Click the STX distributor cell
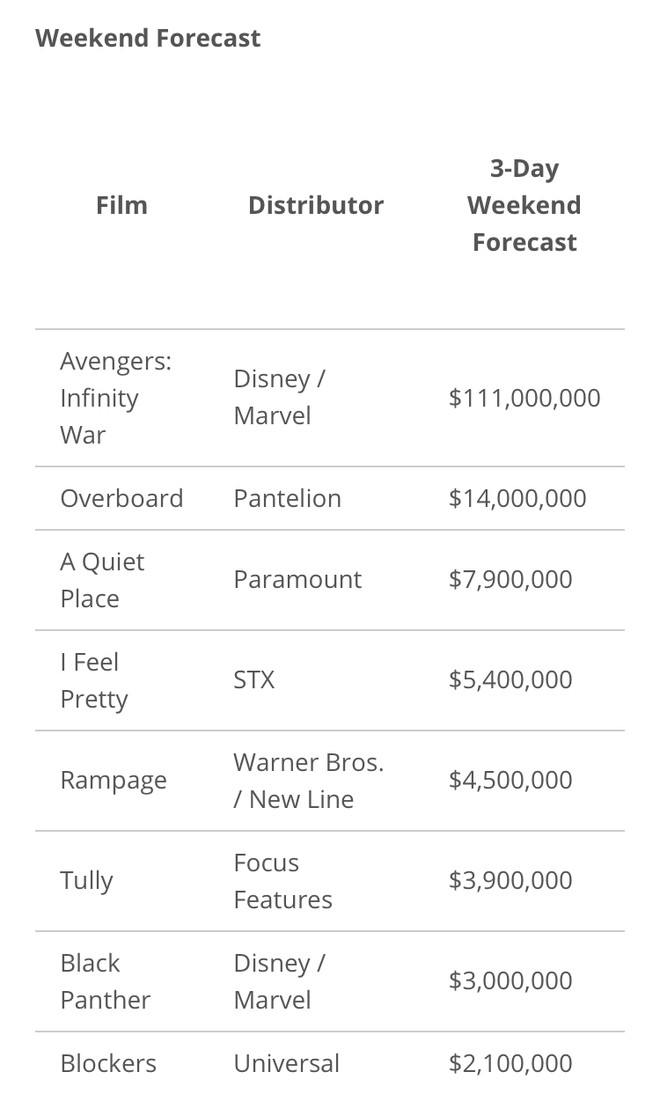 point(254,680)
